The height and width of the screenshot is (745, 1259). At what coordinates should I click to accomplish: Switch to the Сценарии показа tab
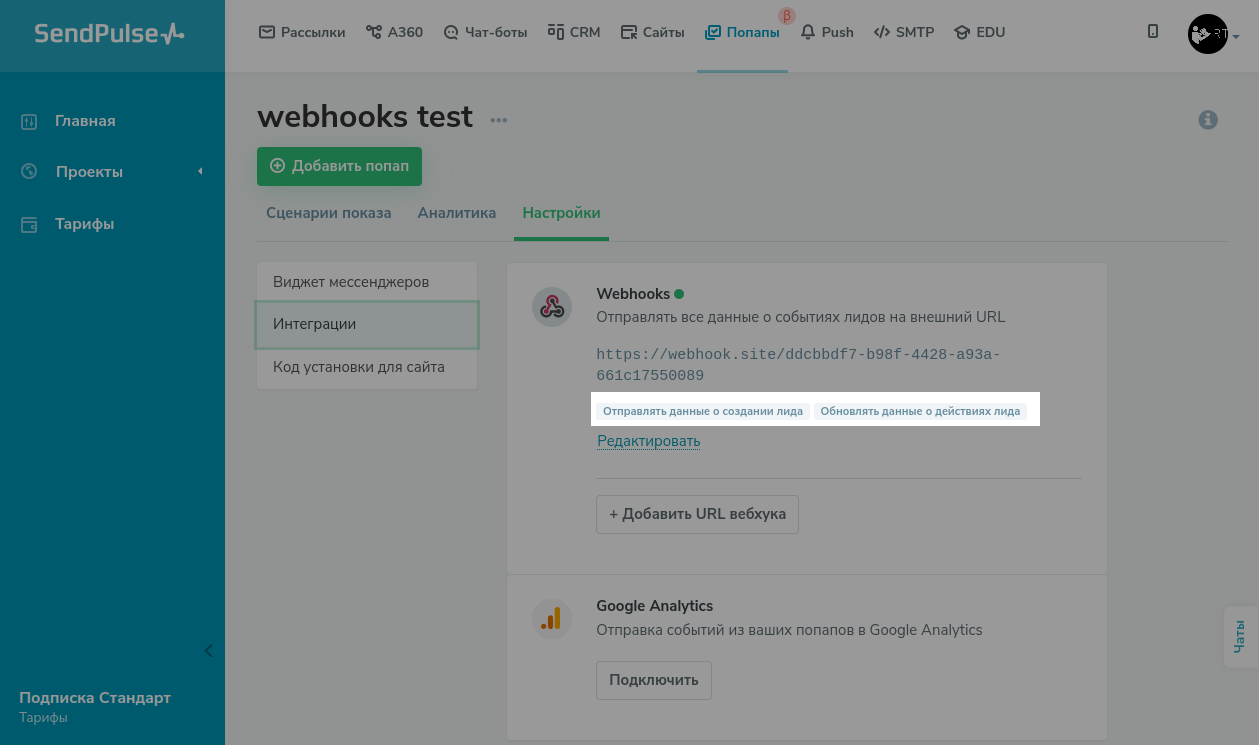tap(328, 213)
